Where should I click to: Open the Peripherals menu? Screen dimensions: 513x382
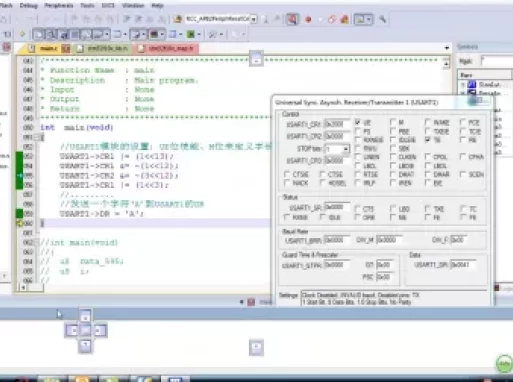pos(59,5)
